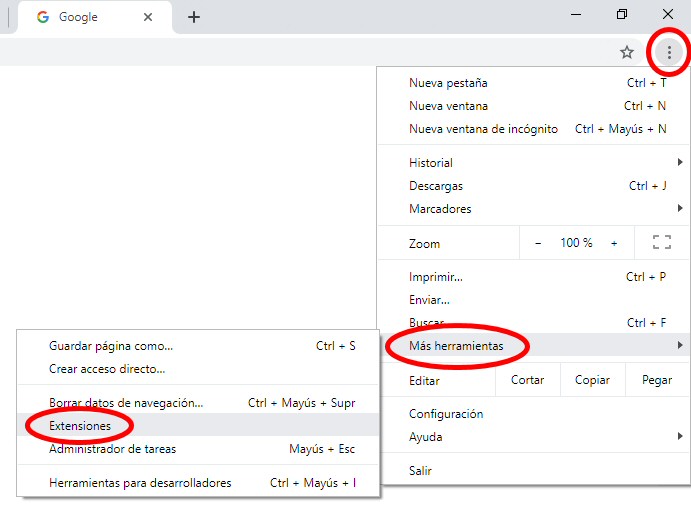Click the Copiar button

592,381
